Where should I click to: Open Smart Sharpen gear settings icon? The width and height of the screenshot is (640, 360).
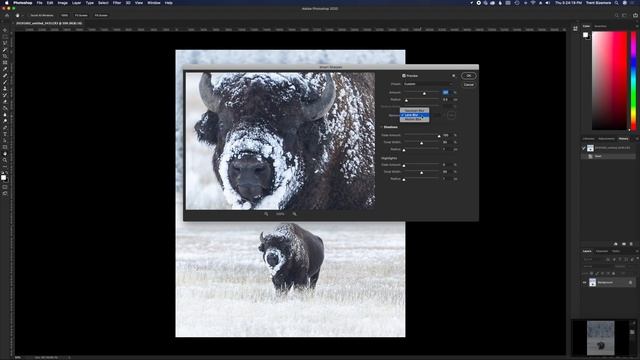click(453, 76)
